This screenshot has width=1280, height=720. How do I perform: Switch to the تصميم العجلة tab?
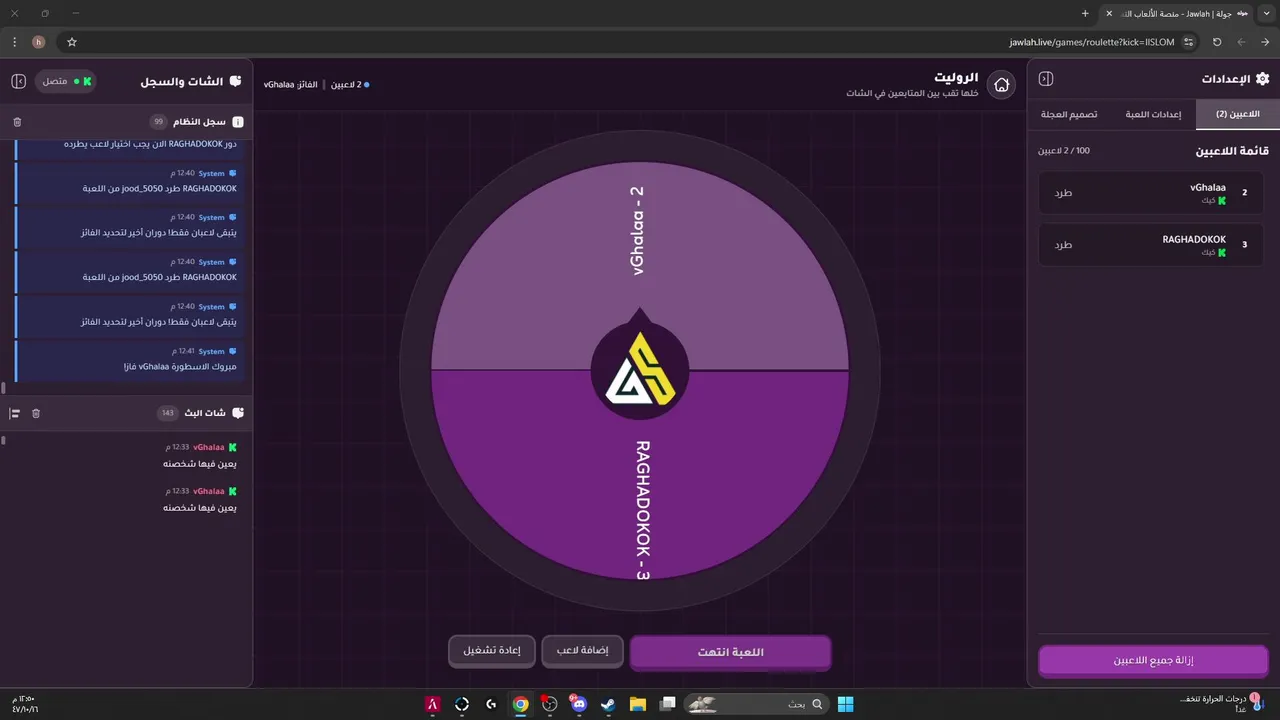click(x=1069, y=114)
